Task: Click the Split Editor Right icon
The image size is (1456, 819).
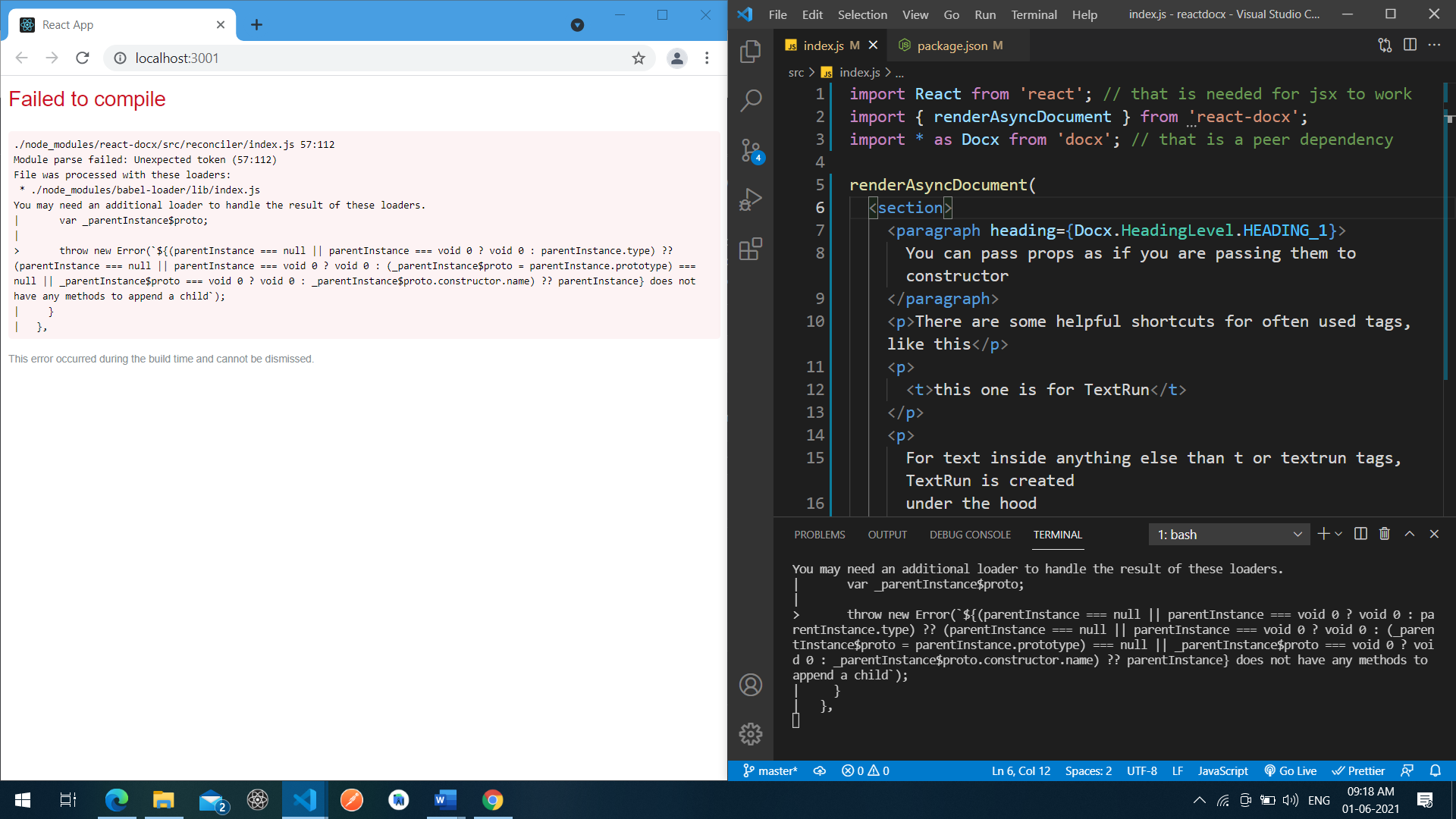Action: coord(1410,45)
